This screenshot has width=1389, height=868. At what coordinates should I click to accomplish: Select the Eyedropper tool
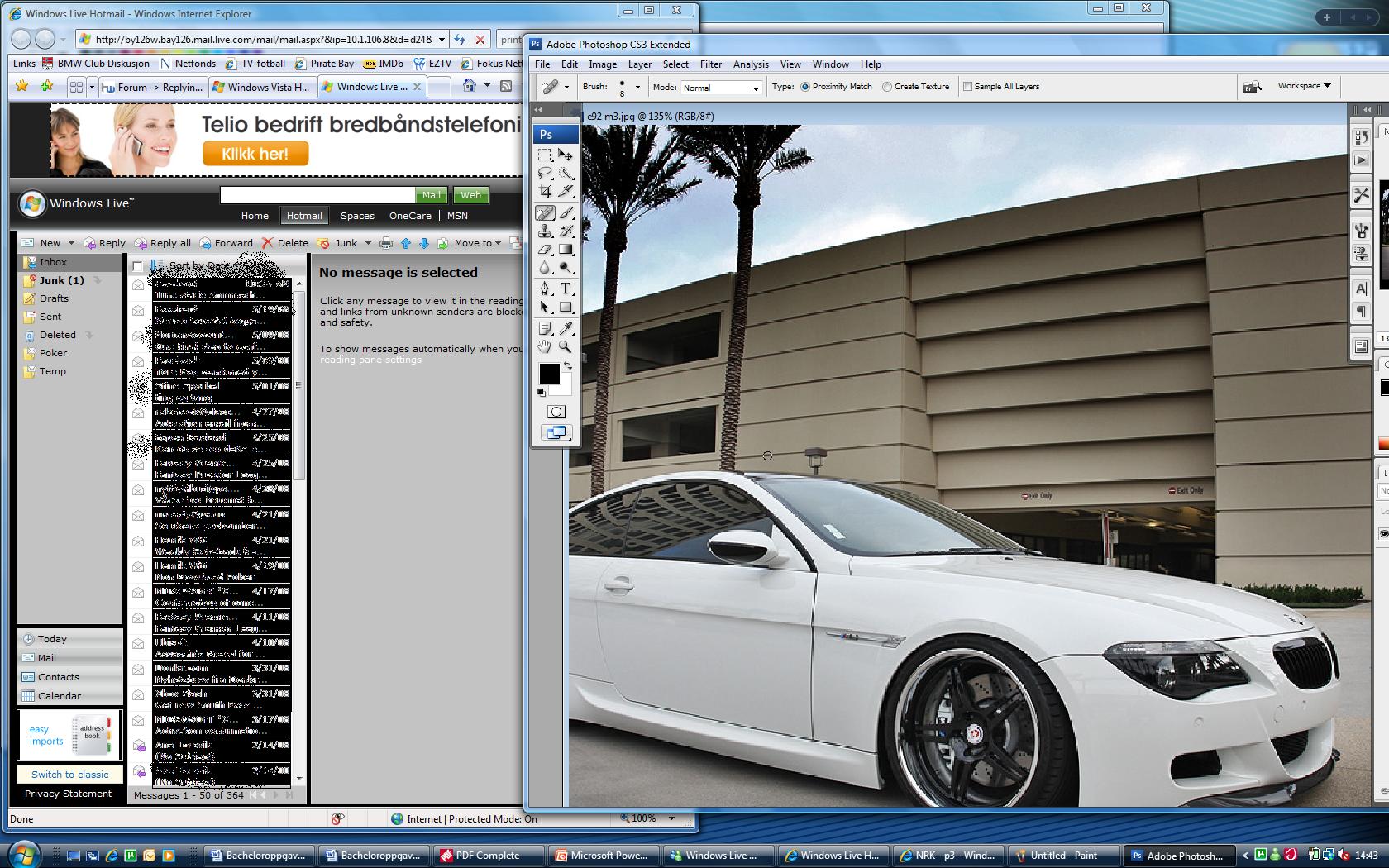(x=566, y=328)
